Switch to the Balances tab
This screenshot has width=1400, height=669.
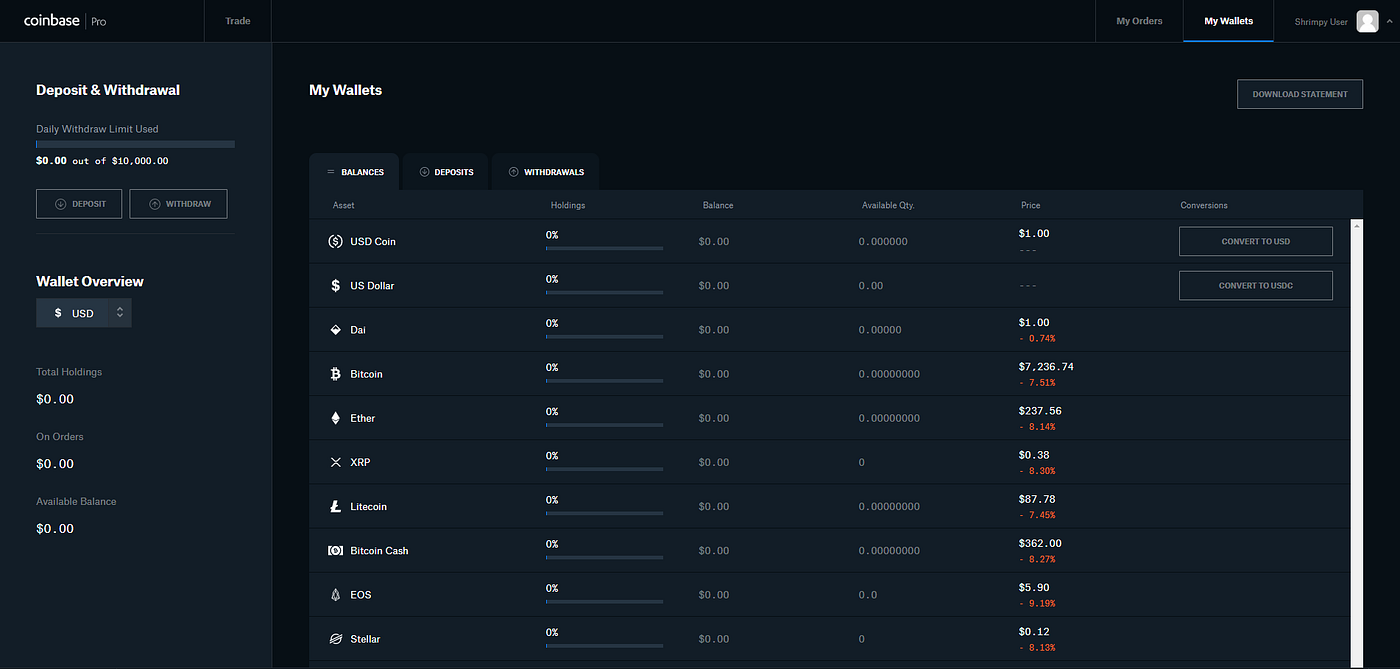(x=354, y=172)
